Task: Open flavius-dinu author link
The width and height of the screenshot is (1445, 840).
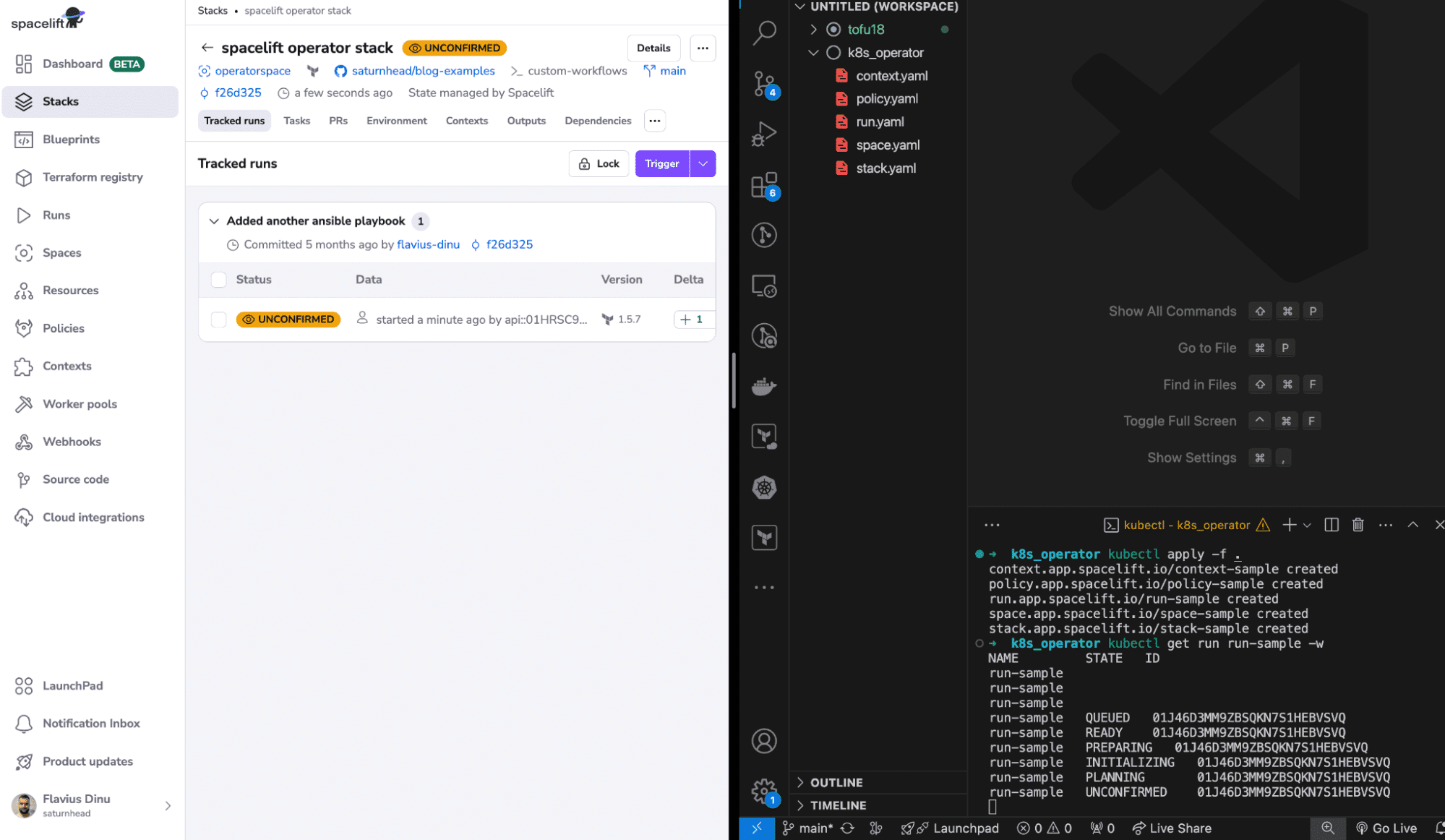Action: click(x=428, y=244)
